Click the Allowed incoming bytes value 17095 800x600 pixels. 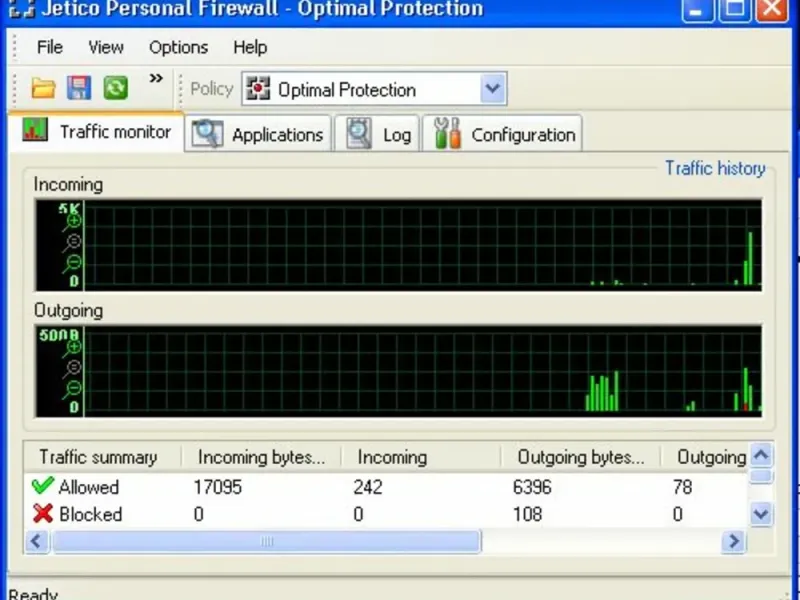(217, 487)
